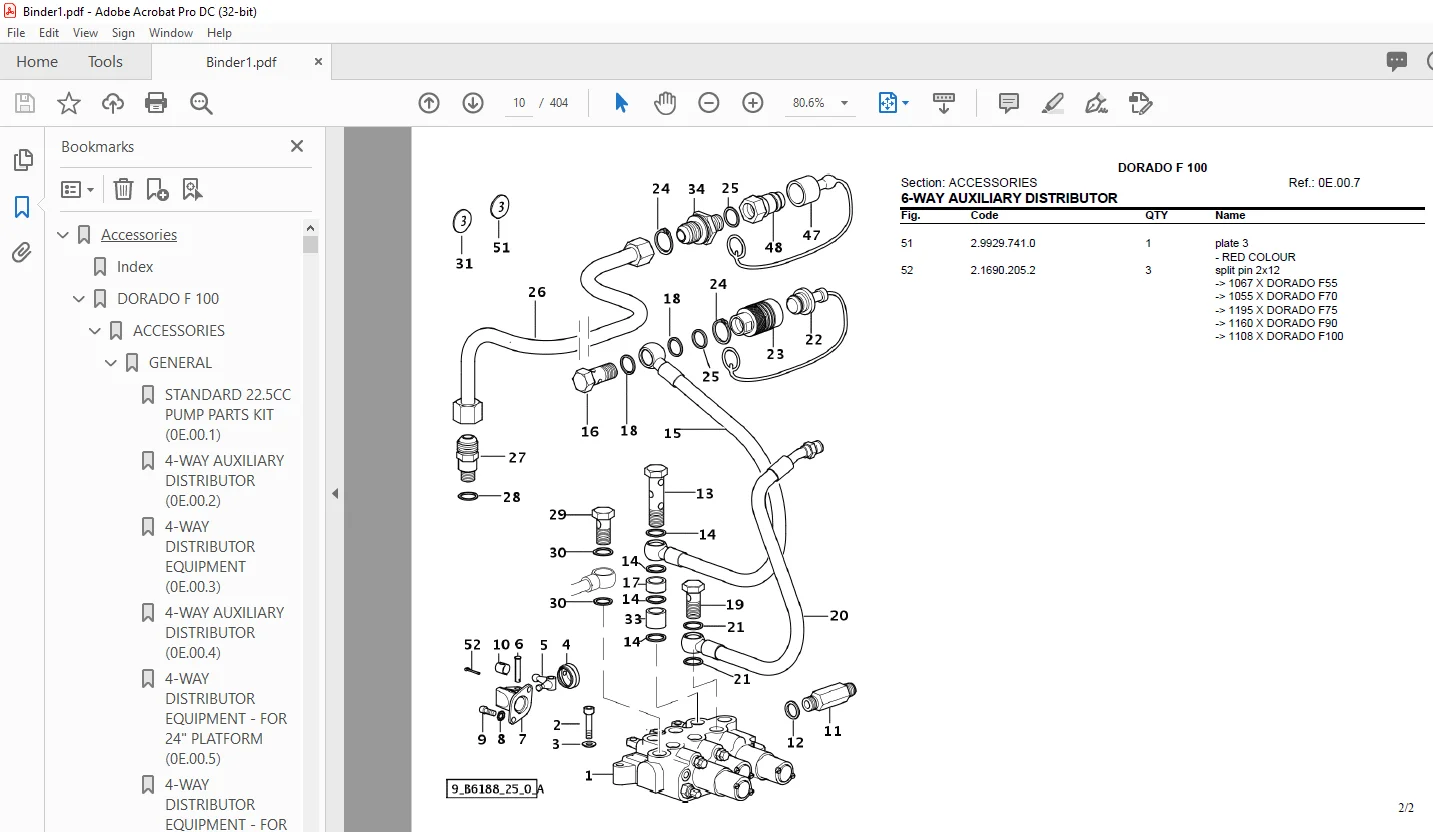Click the Ref.: 0E.00.7 text
Viewport: 1433px width, 832px height.
click(x=1324, y=183)
